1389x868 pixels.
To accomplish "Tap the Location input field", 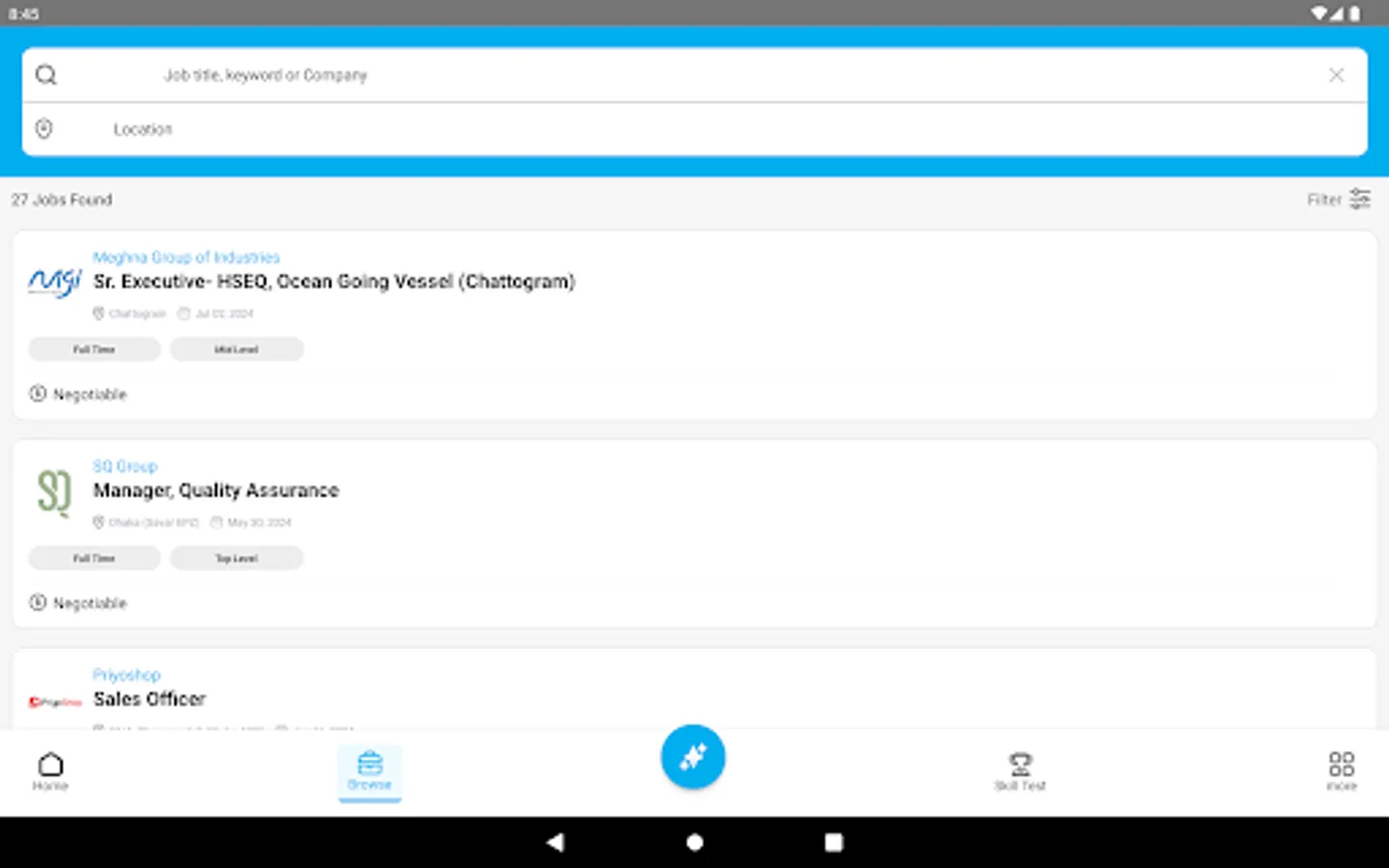I will (x=386, y=128).
